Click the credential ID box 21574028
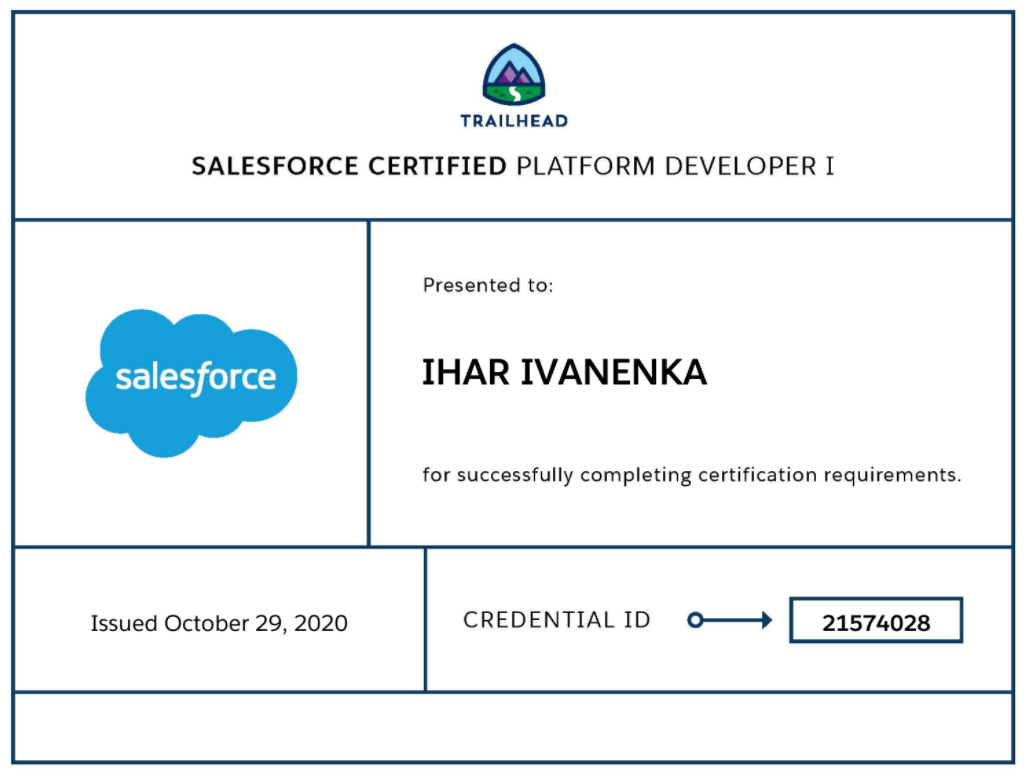The image size is (1027, 776). [x=876, y=620]
